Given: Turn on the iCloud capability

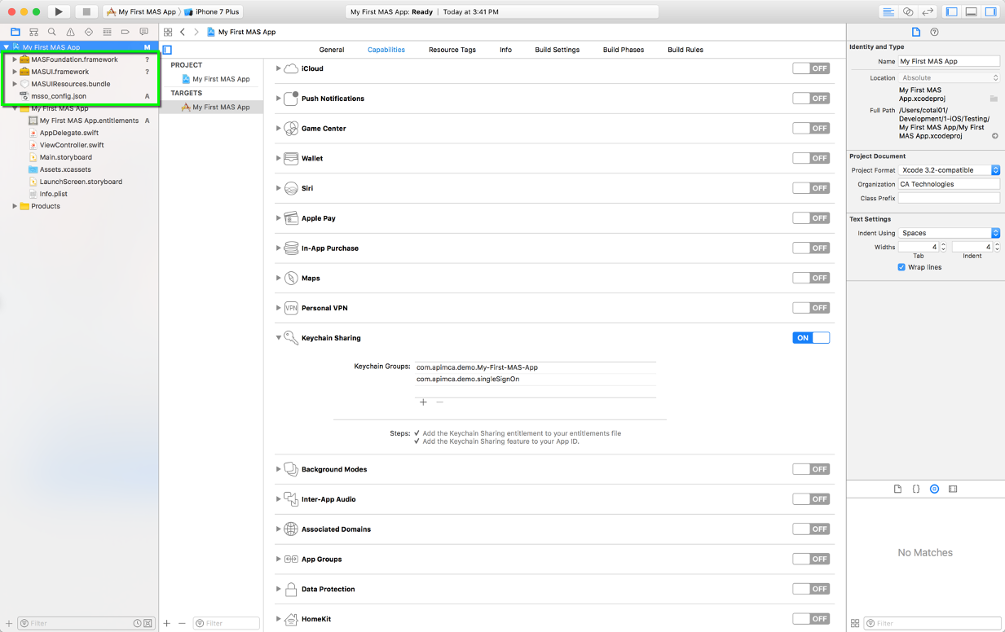Looking at the screenshot, I should [811, 69].
